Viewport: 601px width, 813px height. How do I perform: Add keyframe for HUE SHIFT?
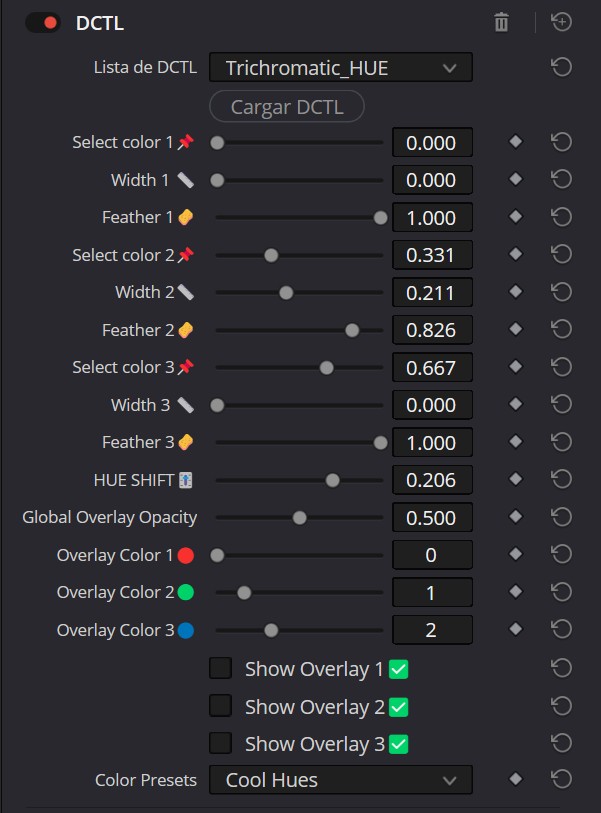pos(516,480)
